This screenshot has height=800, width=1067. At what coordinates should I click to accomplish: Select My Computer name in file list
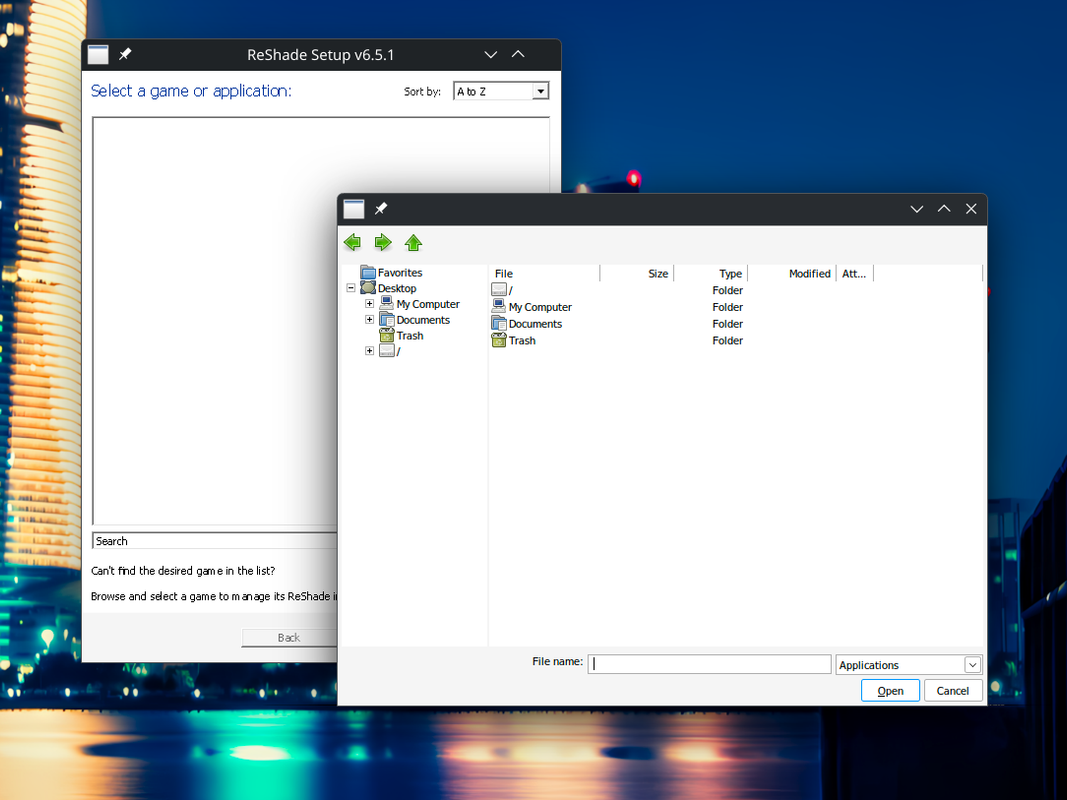coord(540,307)
